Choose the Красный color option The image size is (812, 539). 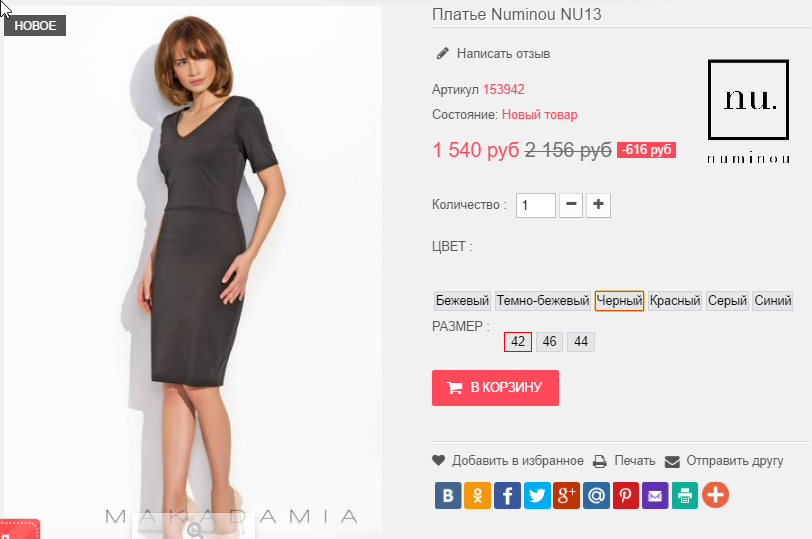click(x=675, y=301)
